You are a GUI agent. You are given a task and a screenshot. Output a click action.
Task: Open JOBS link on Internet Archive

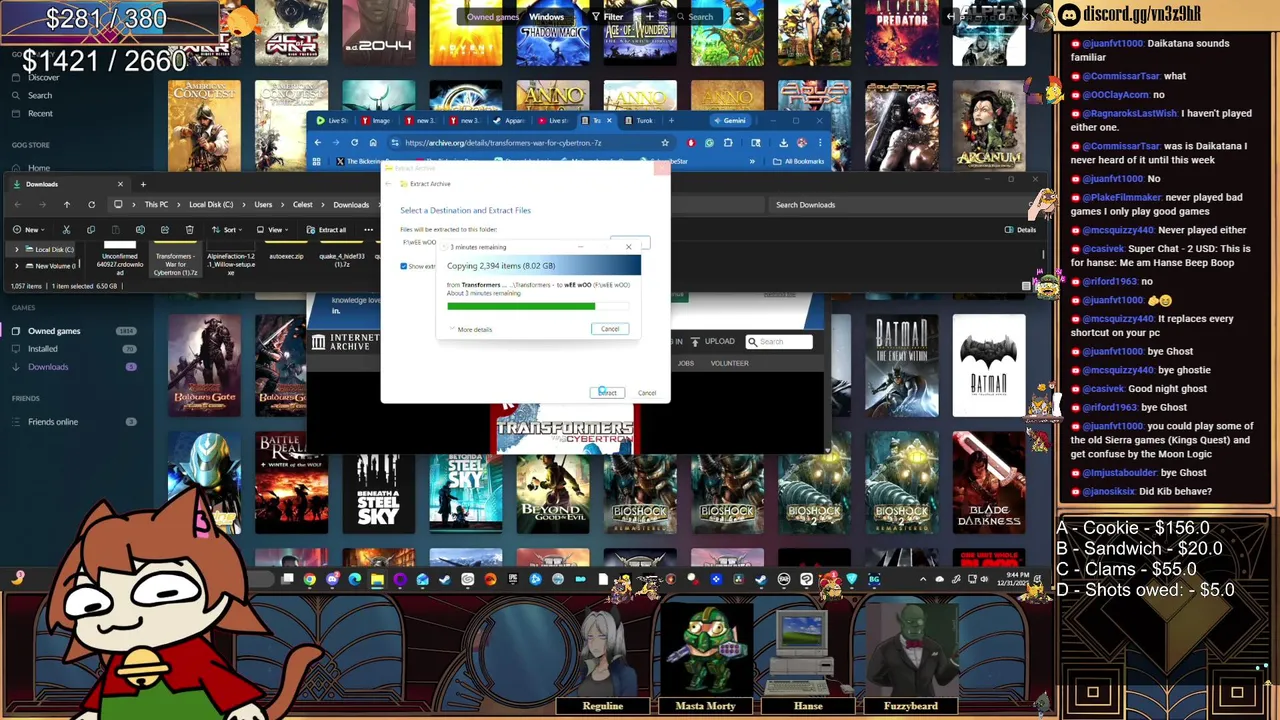(685, 363)
